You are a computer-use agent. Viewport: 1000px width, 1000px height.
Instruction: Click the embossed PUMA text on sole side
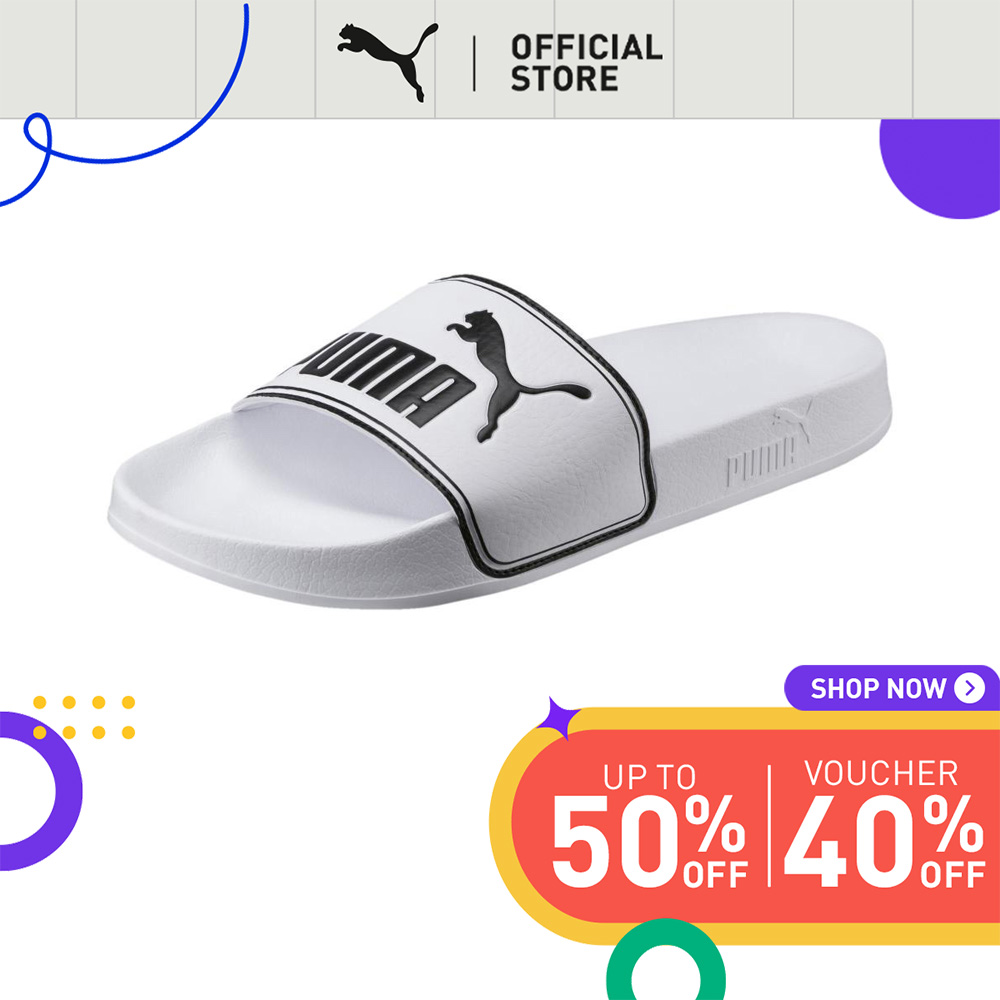(761, 458)
